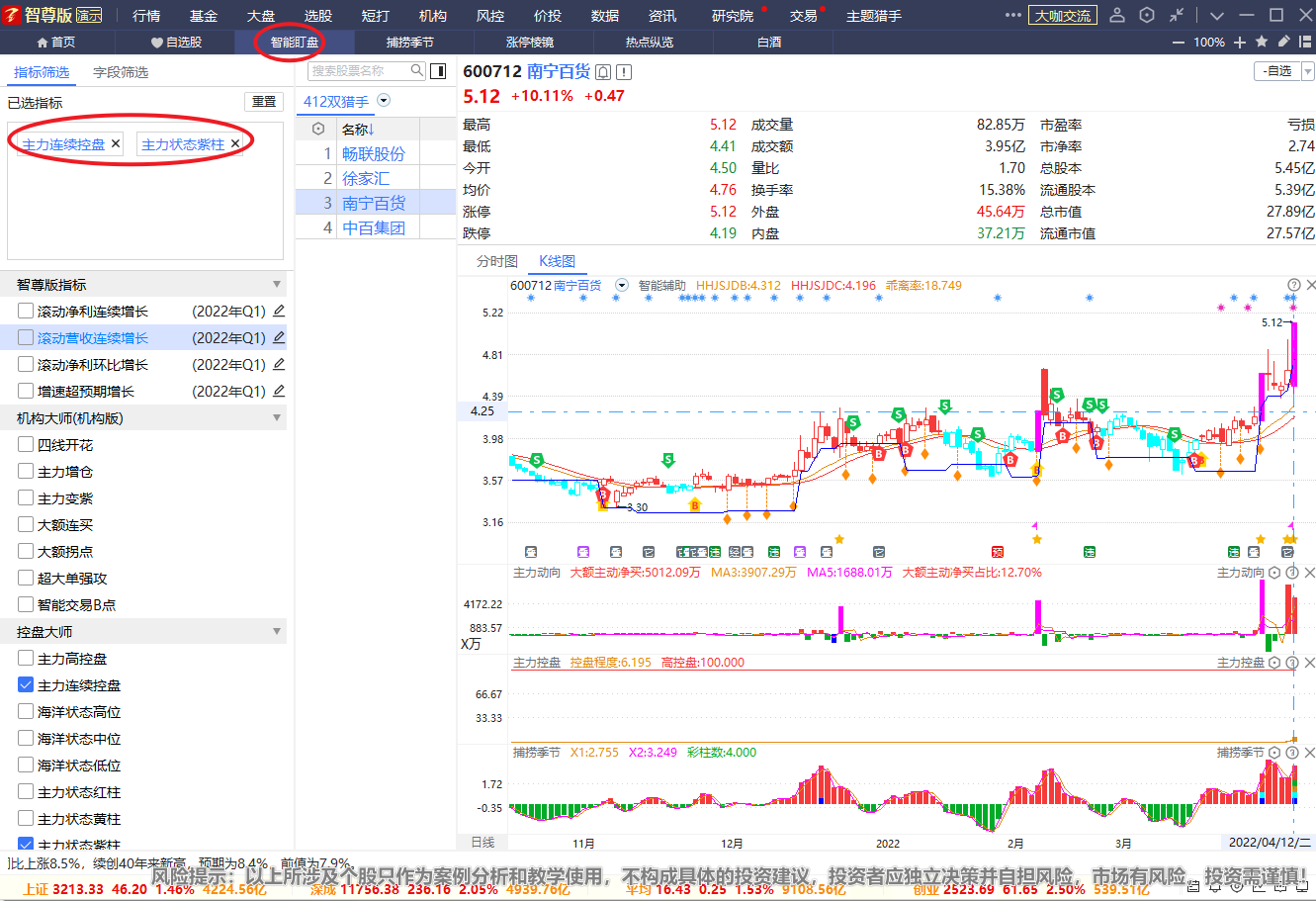Open the 主力动向 panel settings hexagon
The height and width of the screenshot is (901, 1316).
[1274, 573]
